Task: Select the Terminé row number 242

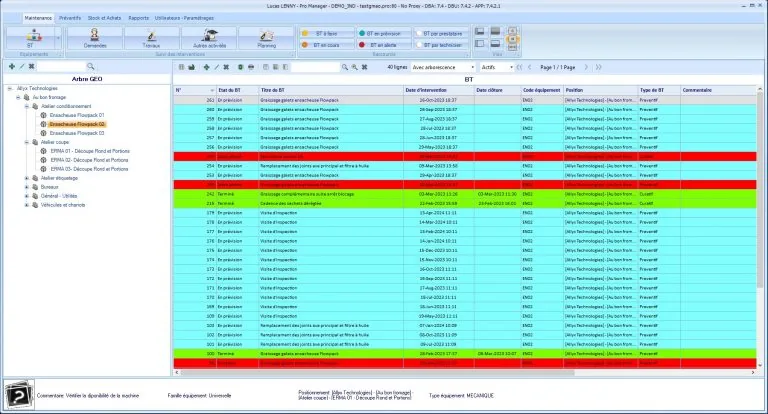Action: 465,194
